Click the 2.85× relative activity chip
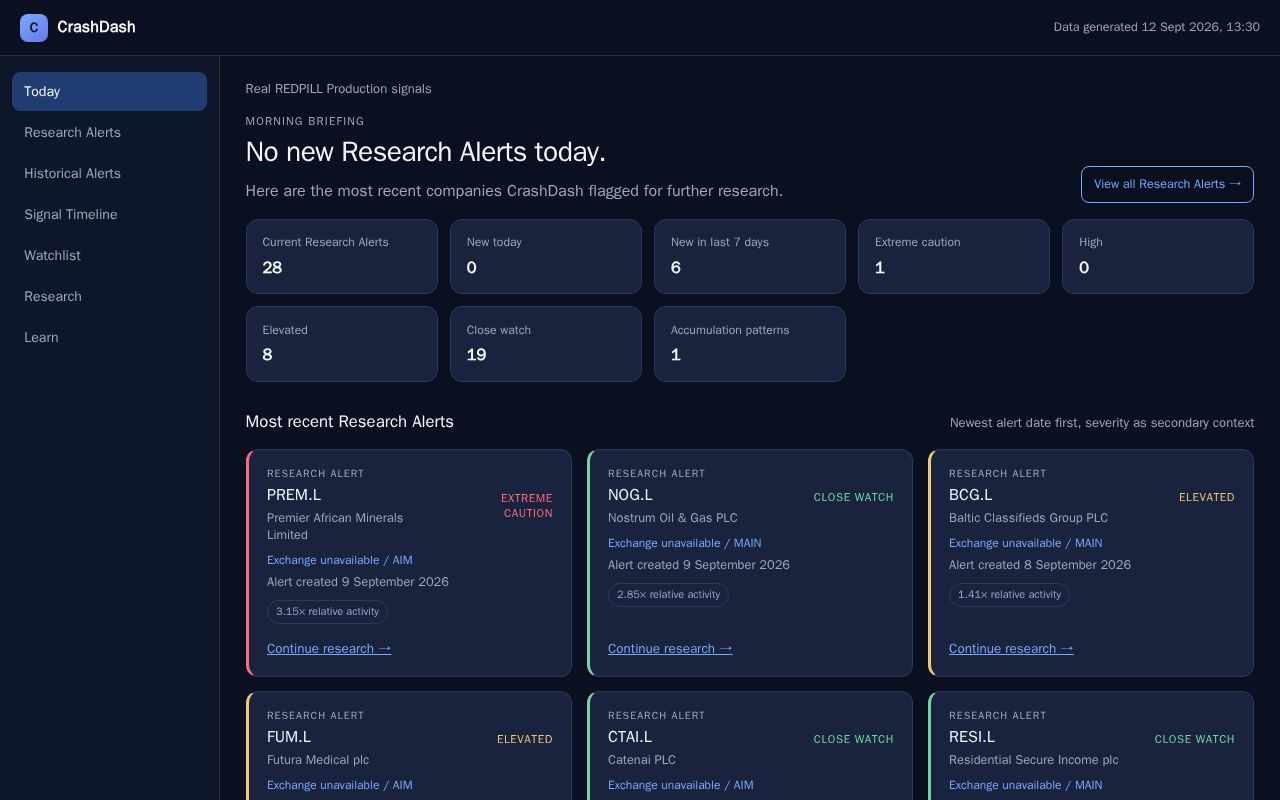 [x=668, y=594]
